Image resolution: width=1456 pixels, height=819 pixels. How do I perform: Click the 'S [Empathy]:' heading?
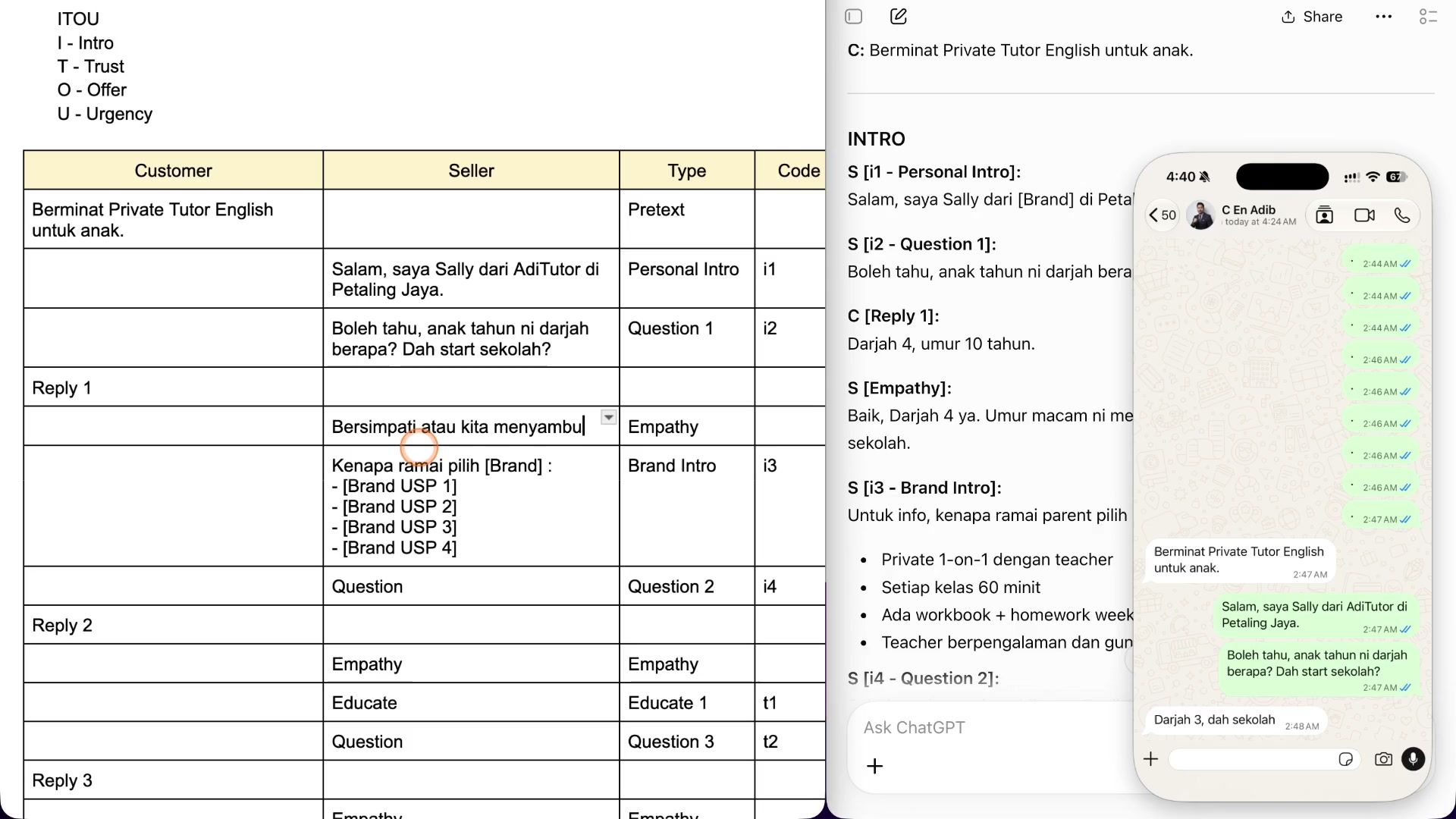pyautogui.click(x=899, y=388)
